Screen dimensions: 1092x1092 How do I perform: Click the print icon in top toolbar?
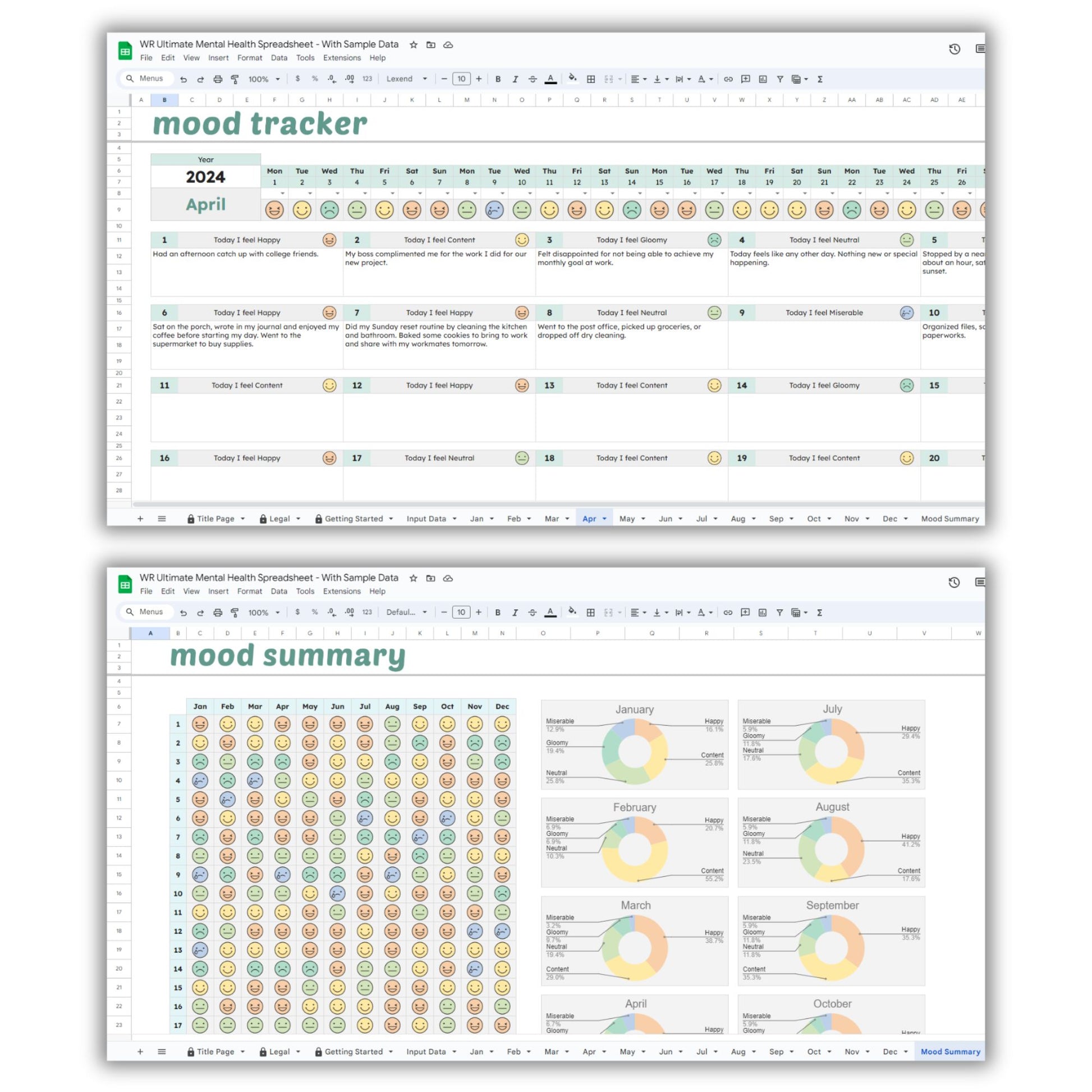(218, 79)
